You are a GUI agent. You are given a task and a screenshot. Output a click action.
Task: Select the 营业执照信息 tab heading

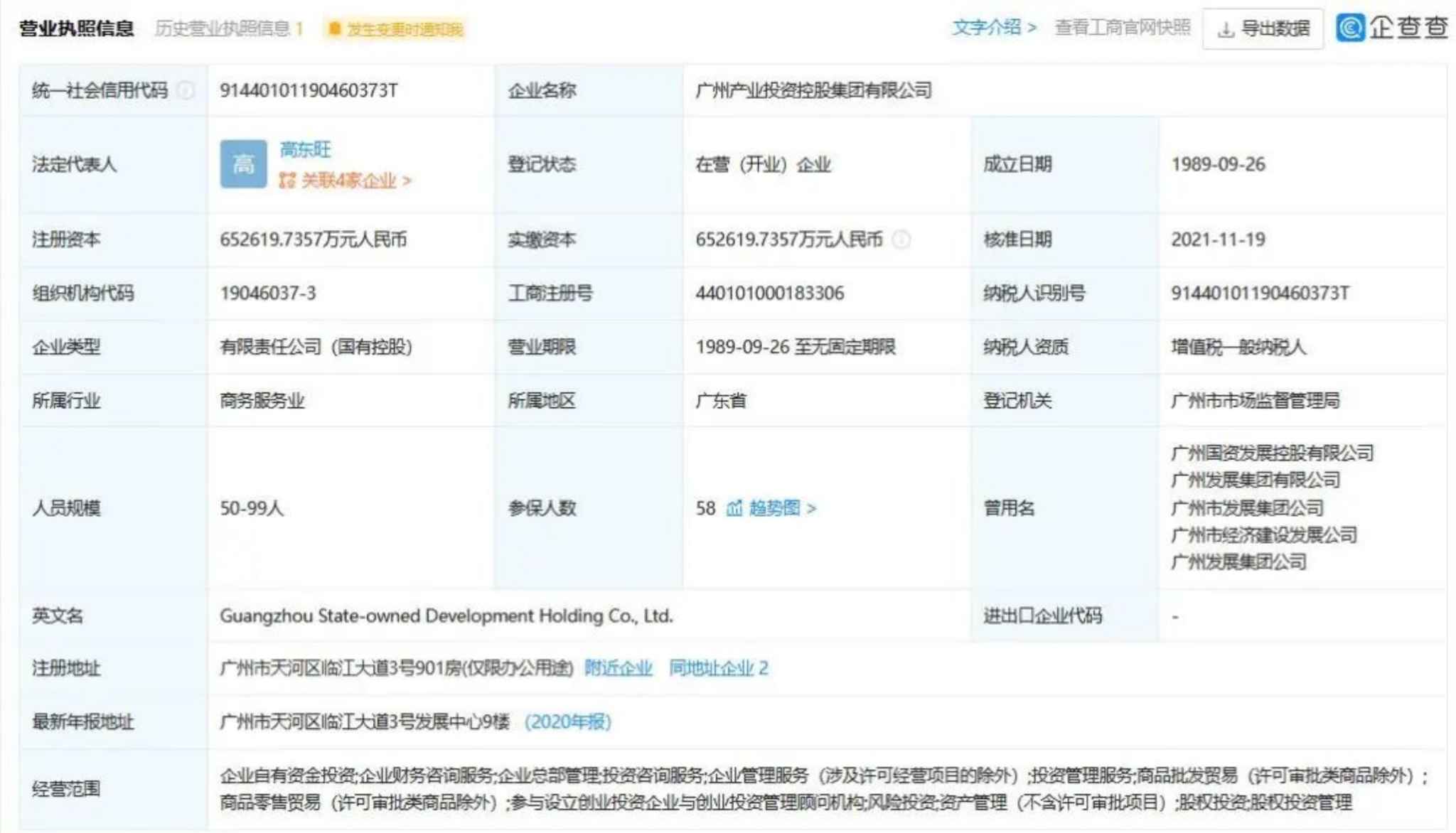click(77, 28)
